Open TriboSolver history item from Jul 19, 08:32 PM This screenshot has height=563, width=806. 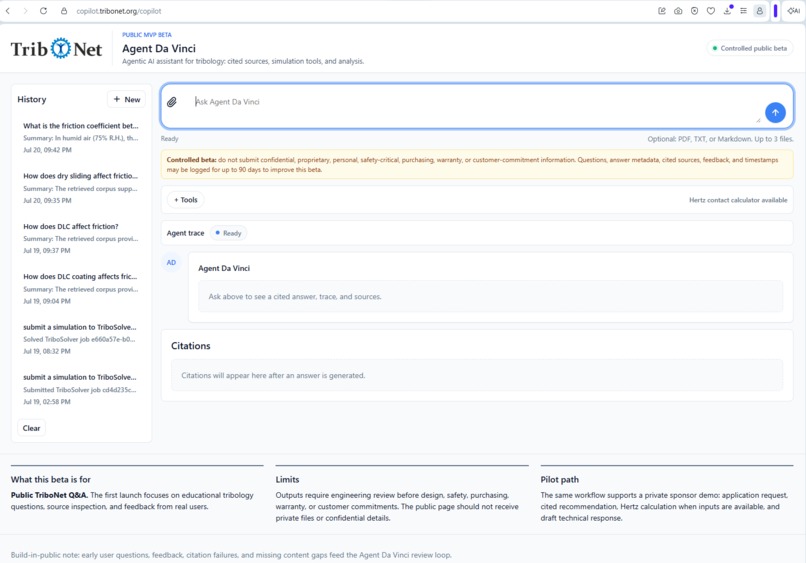[x=81, y=339]
